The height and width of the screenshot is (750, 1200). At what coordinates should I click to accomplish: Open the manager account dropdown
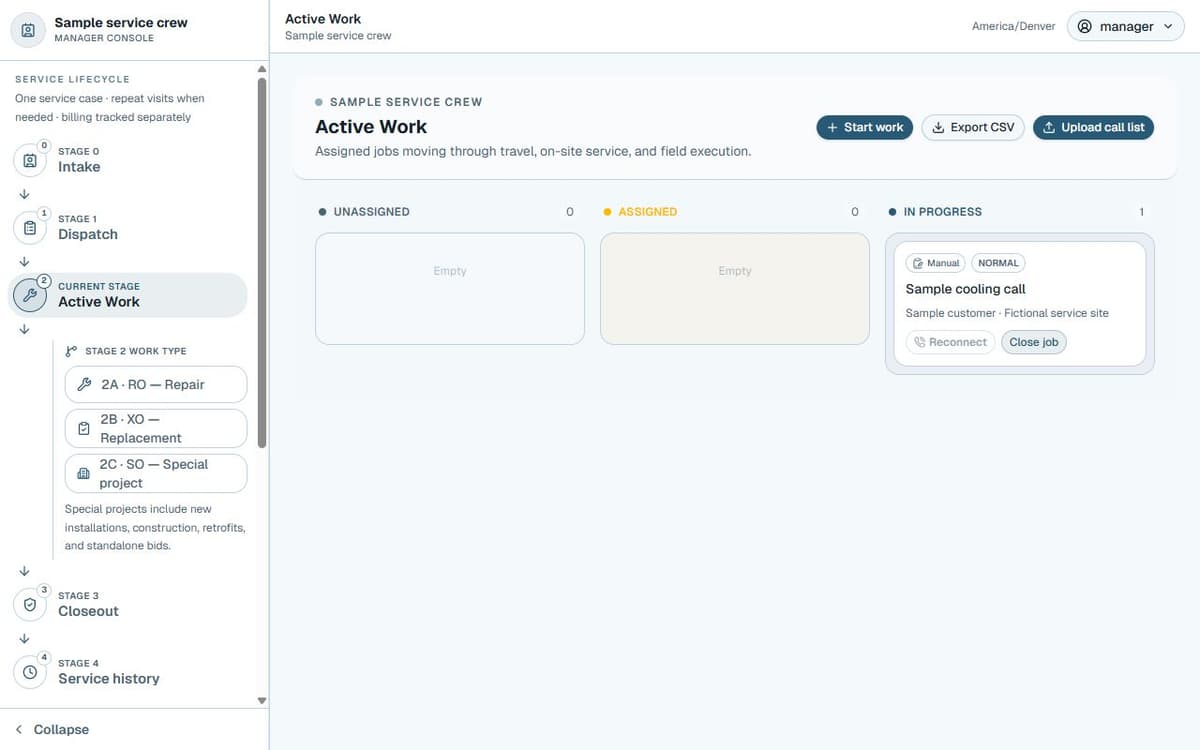point(1126,27)
